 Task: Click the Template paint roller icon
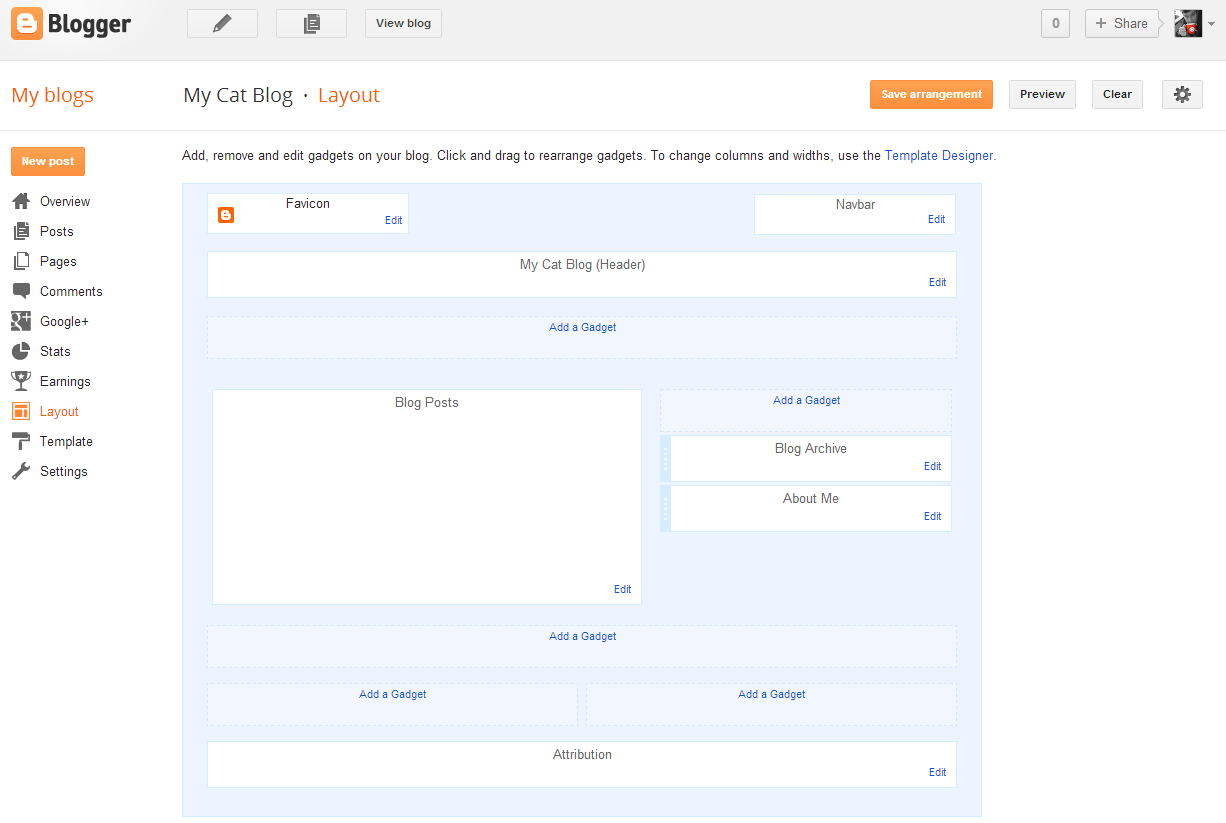21,441
